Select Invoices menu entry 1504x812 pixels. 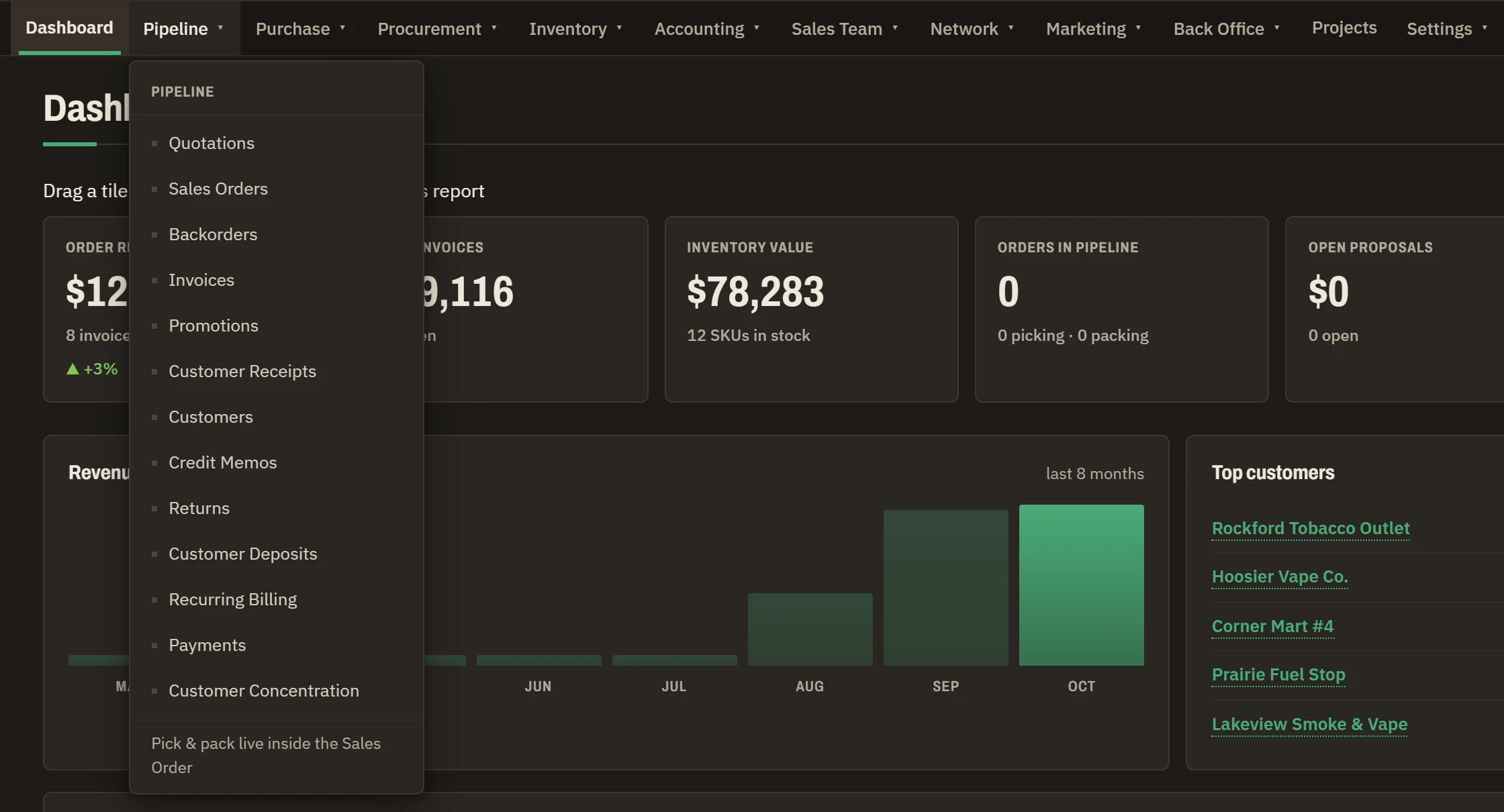pyautogui.click(x=276, y=280)
